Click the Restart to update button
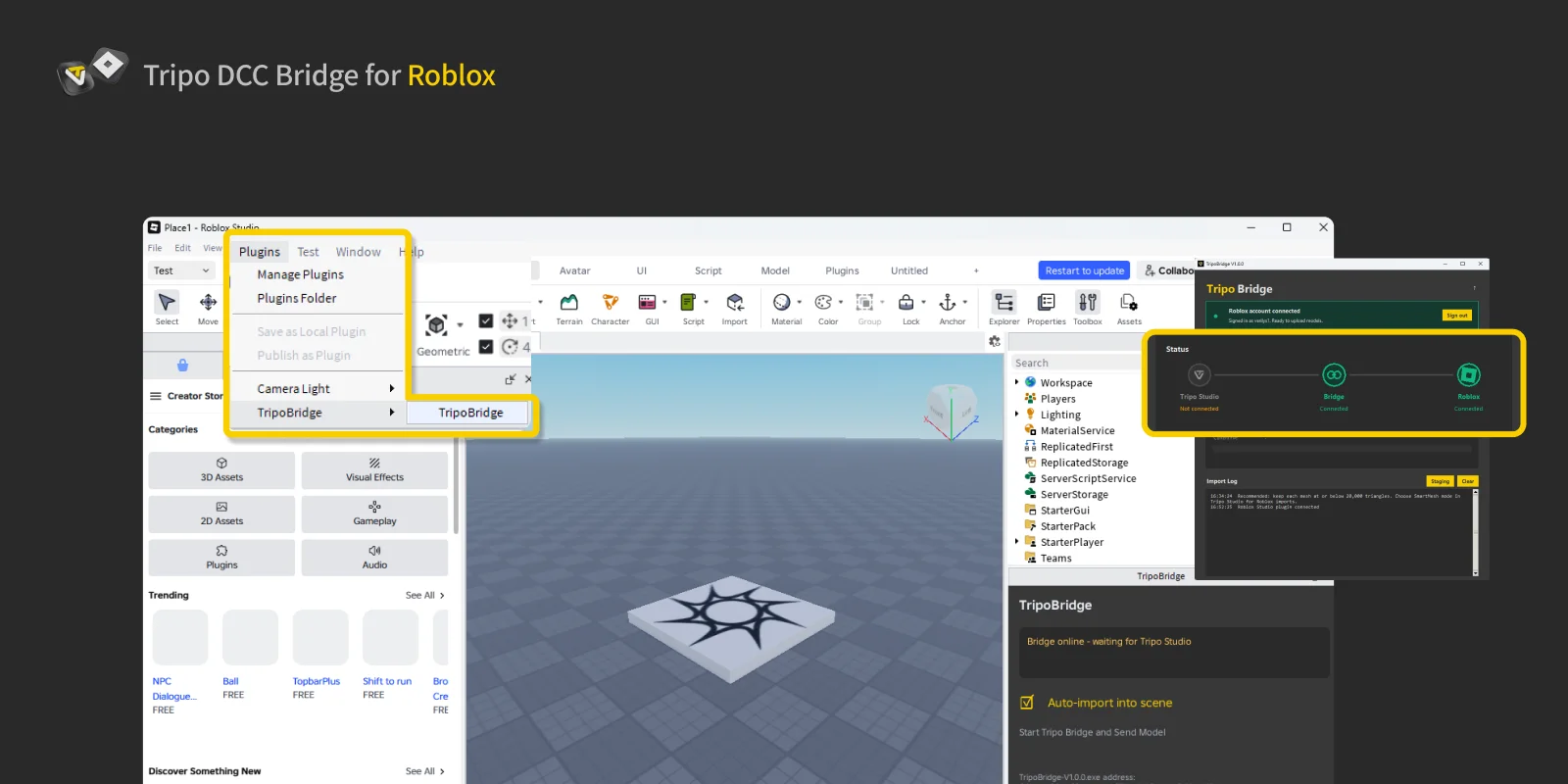The width and height of the screenshot is (1568, 784). (x=1084, y=270)
